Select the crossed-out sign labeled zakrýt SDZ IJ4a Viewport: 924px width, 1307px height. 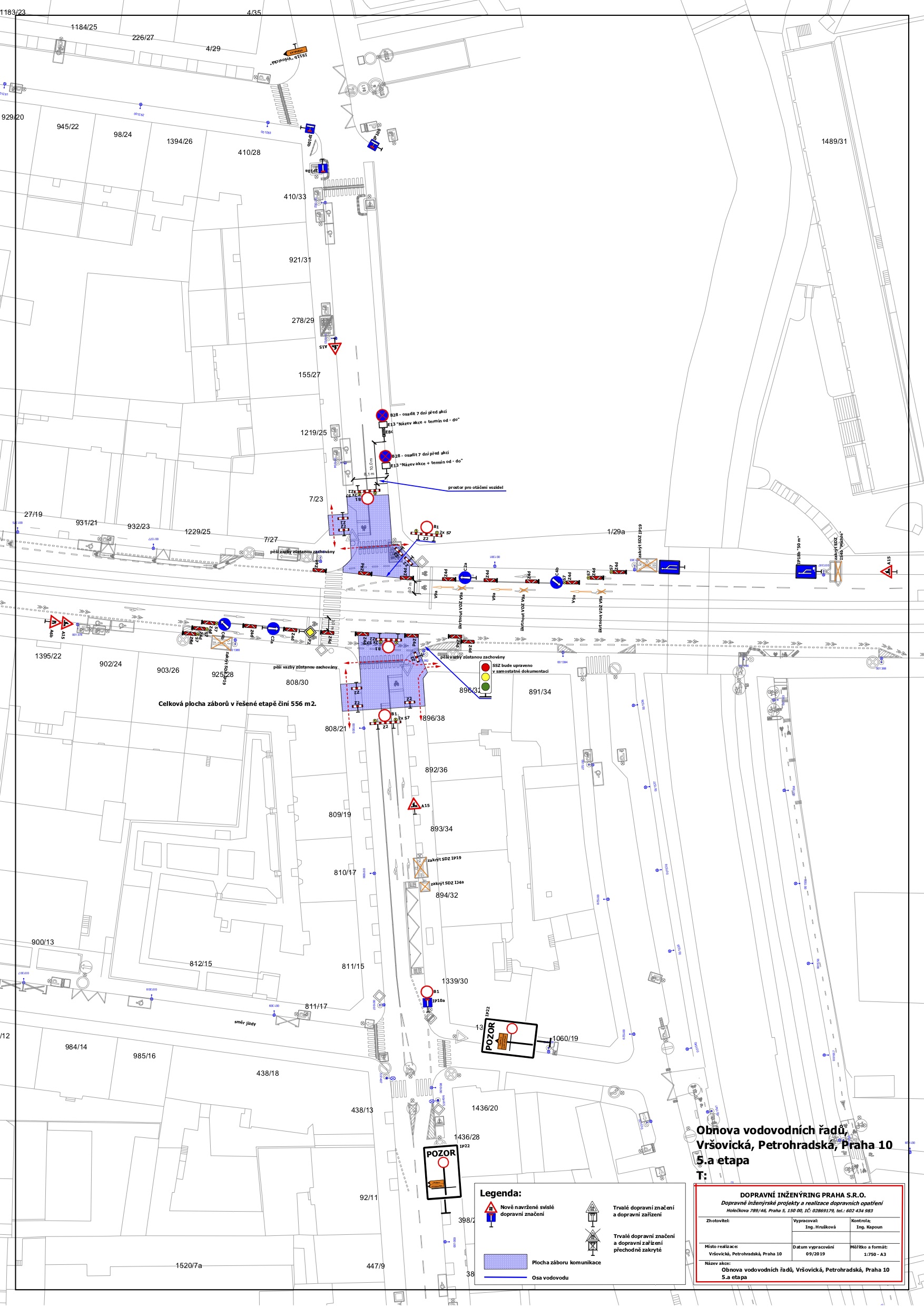tap(425, 886)
